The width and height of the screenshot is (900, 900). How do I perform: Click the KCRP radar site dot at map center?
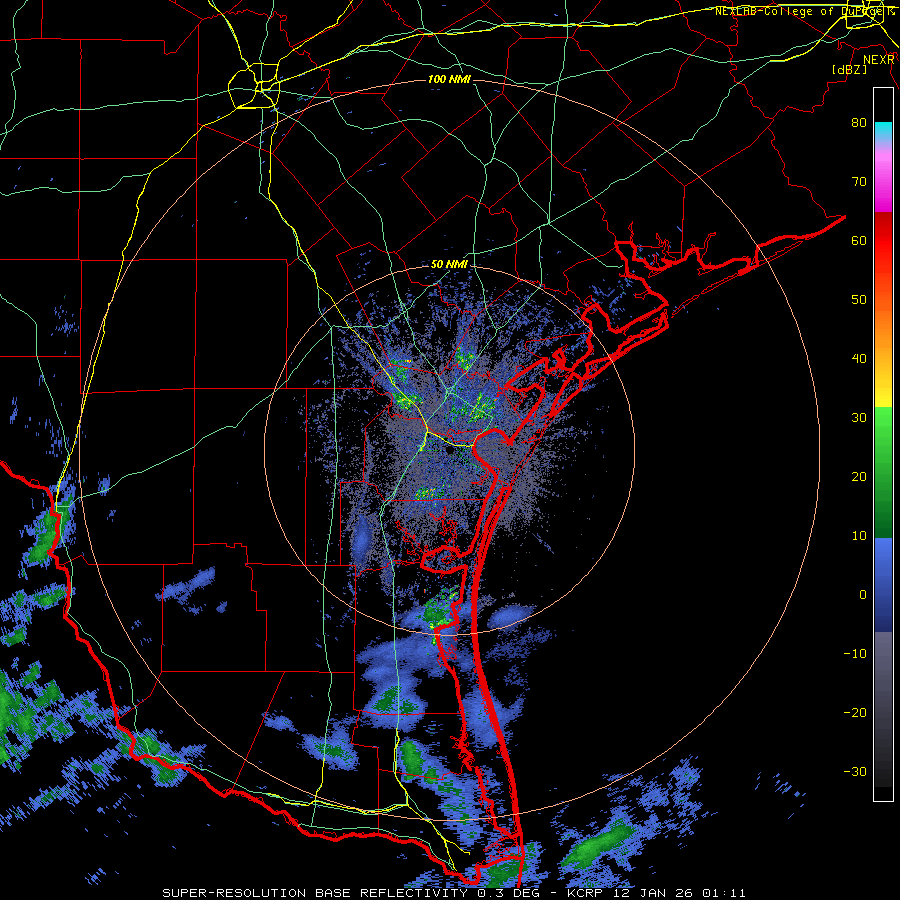450,450
